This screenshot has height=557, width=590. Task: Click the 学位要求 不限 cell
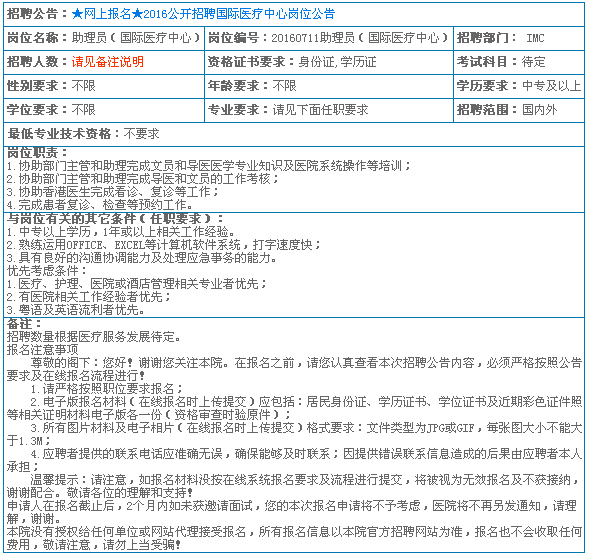click(x=104, y=110)
